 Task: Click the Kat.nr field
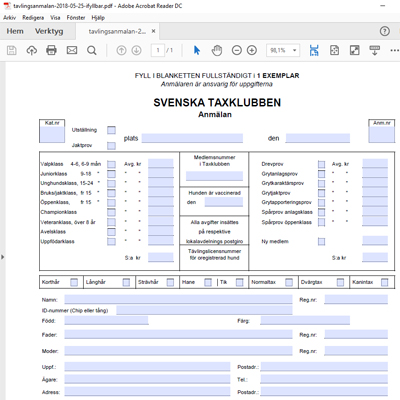52,134
